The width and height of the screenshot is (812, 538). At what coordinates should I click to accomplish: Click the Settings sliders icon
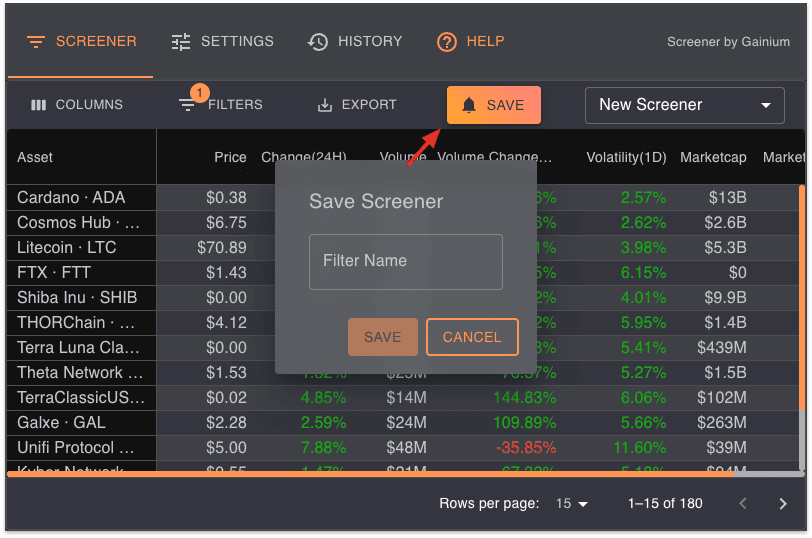181,42
